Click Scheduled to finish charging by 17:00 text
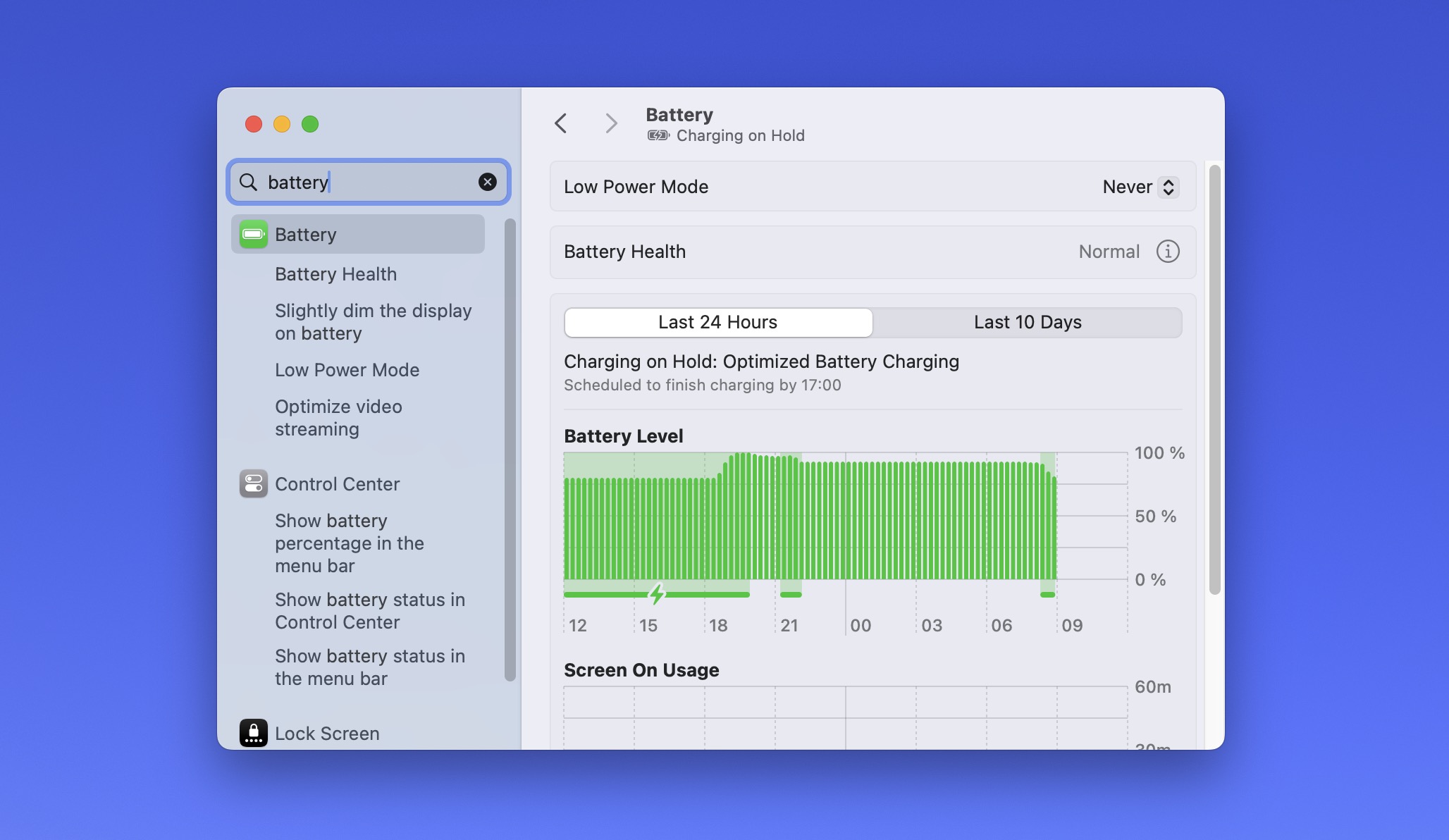The image size is (1449, 840). coord(702,385)
